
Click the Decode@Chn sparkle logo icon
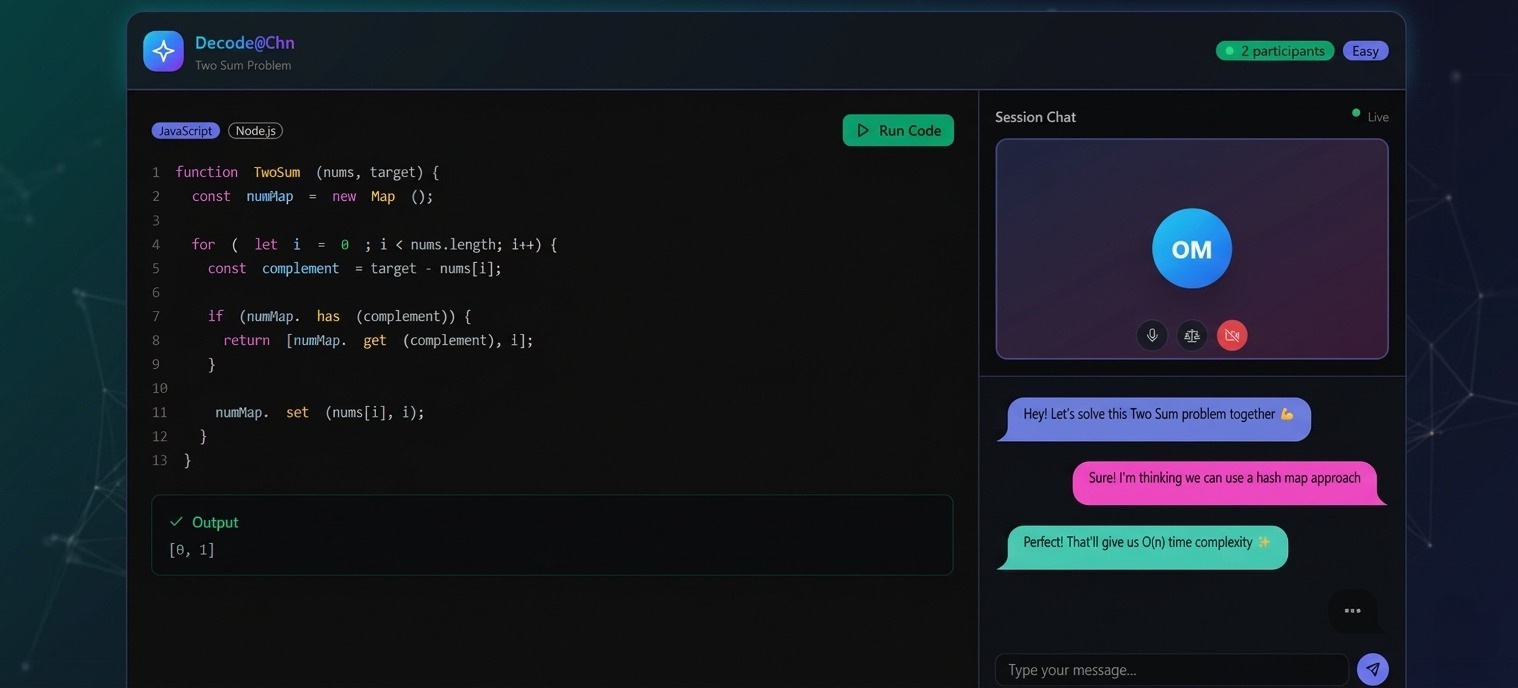[x=163, y=51]
